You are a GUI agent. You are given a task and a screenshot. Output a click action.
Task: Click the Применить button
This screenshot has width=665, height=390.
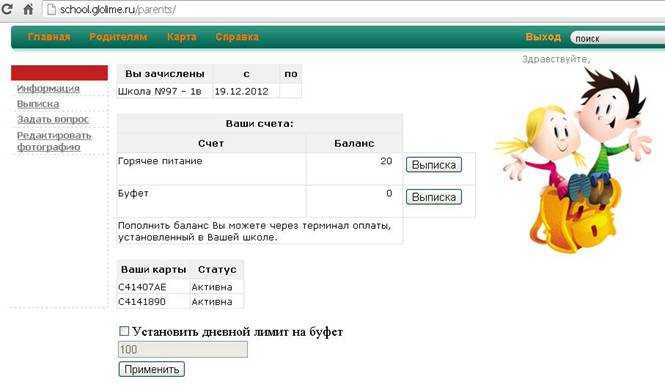[x=151, y=369]
